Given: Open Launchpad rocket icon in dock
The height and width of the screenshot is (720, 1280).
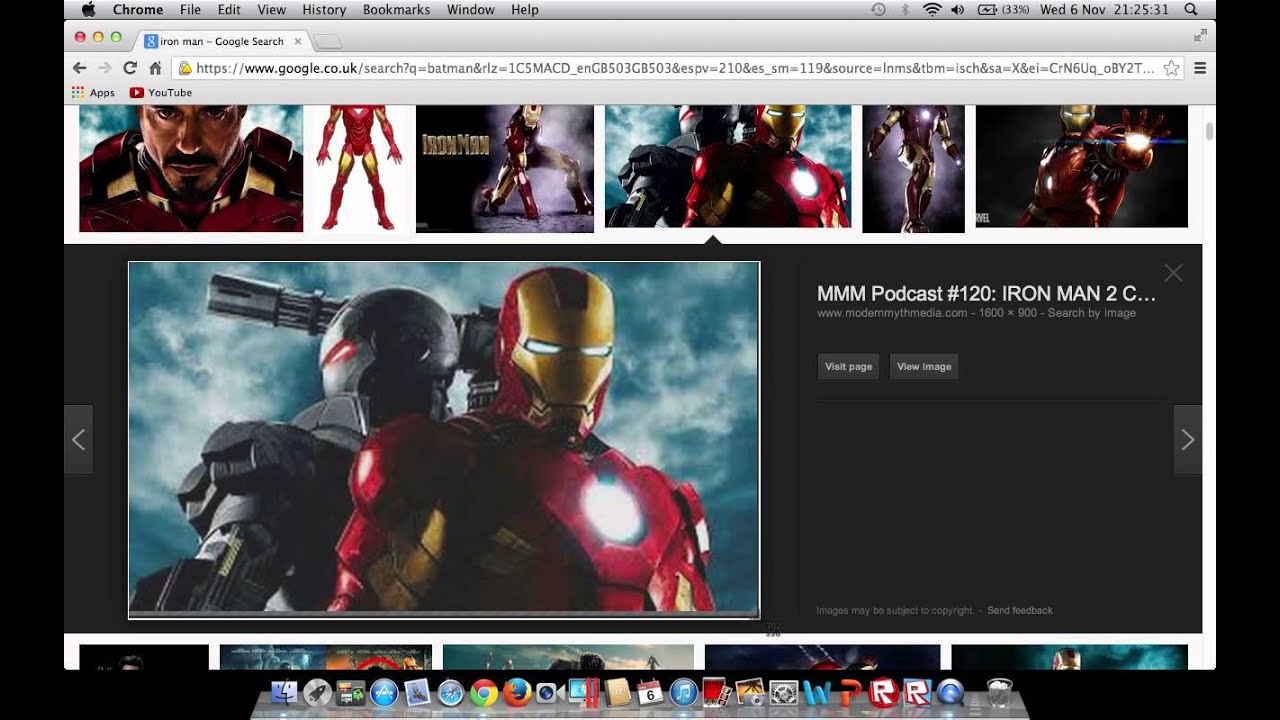Looking at the screenshot, I should coord(318,692).
